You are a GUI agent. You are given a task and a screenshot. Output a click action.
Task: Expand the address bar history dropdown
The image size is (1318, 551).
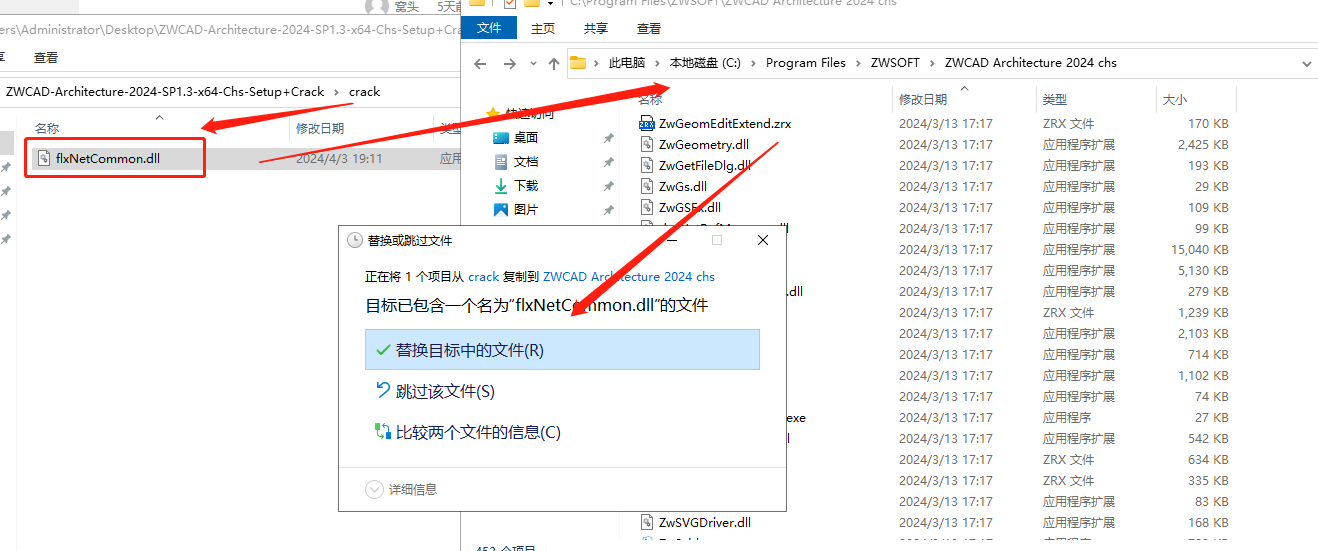coord(1307,63)
